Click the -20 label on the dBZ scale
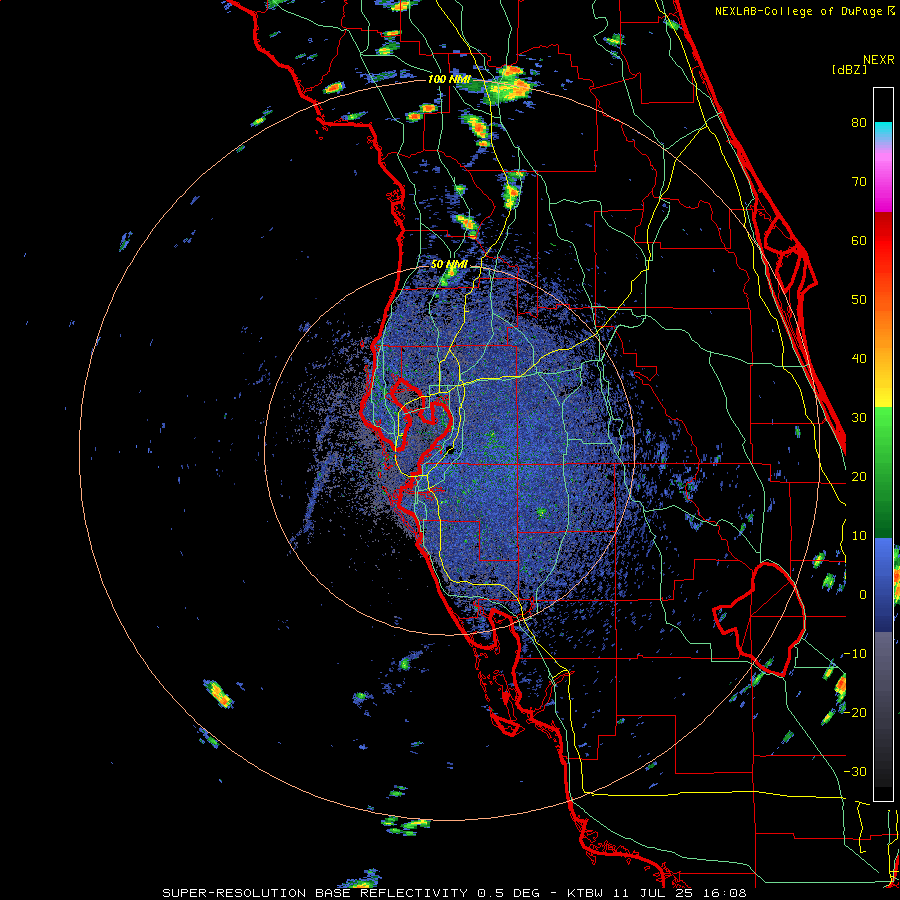This screenshot has width=900, height=900. 855,712
